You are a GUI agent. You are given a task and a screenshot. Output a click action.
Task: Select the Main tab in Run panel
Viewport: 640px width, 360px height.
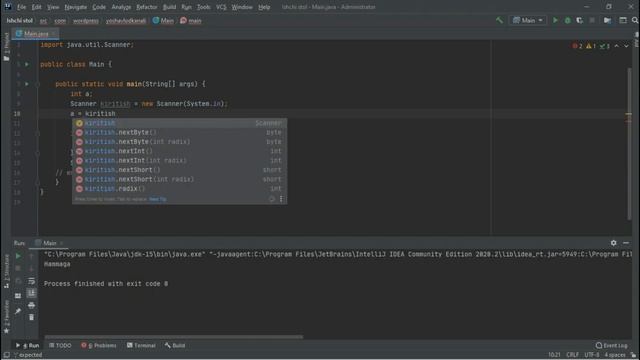[49, 243]
